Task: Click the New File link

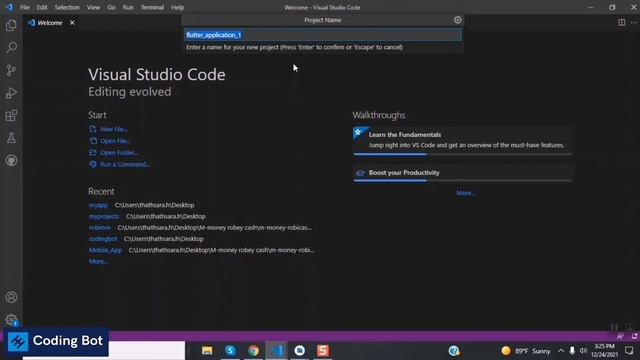Action: (x=114, y=129)
